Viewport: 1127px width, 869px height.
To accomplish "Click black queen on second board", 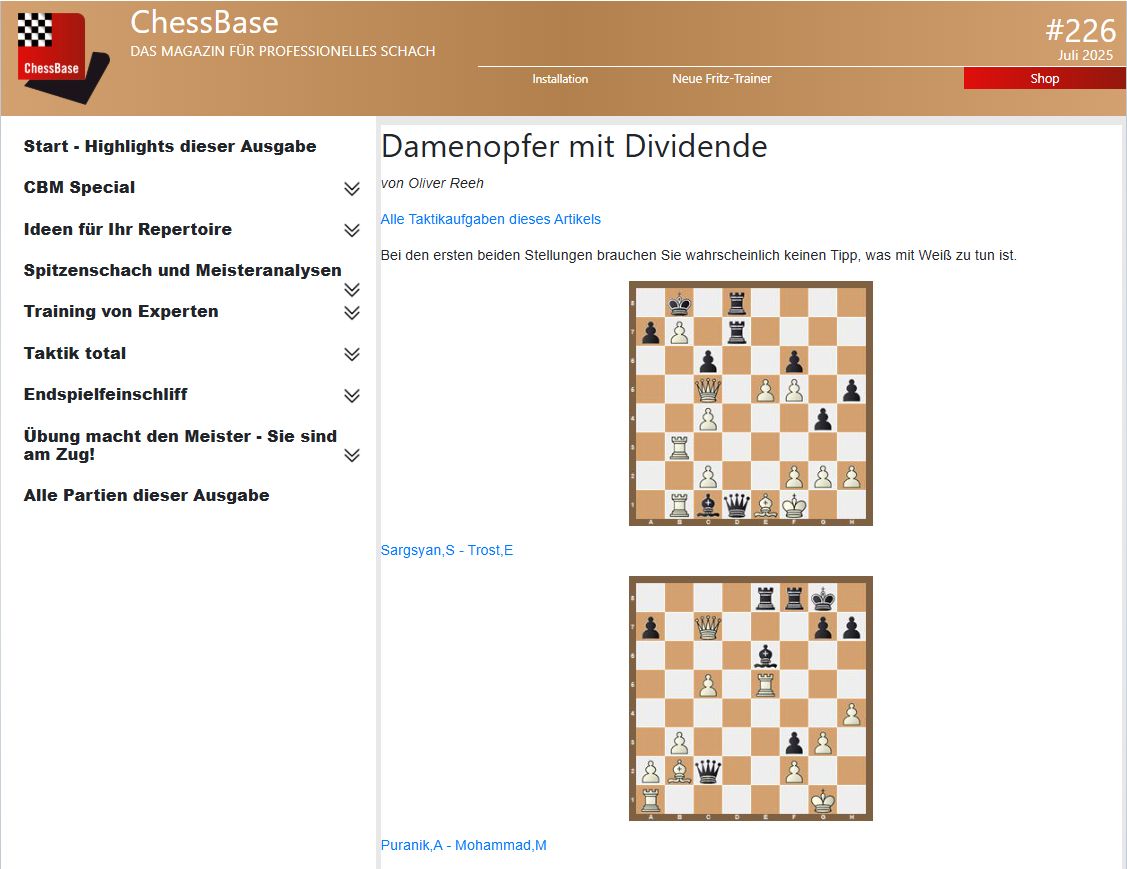I will (708, 771).
